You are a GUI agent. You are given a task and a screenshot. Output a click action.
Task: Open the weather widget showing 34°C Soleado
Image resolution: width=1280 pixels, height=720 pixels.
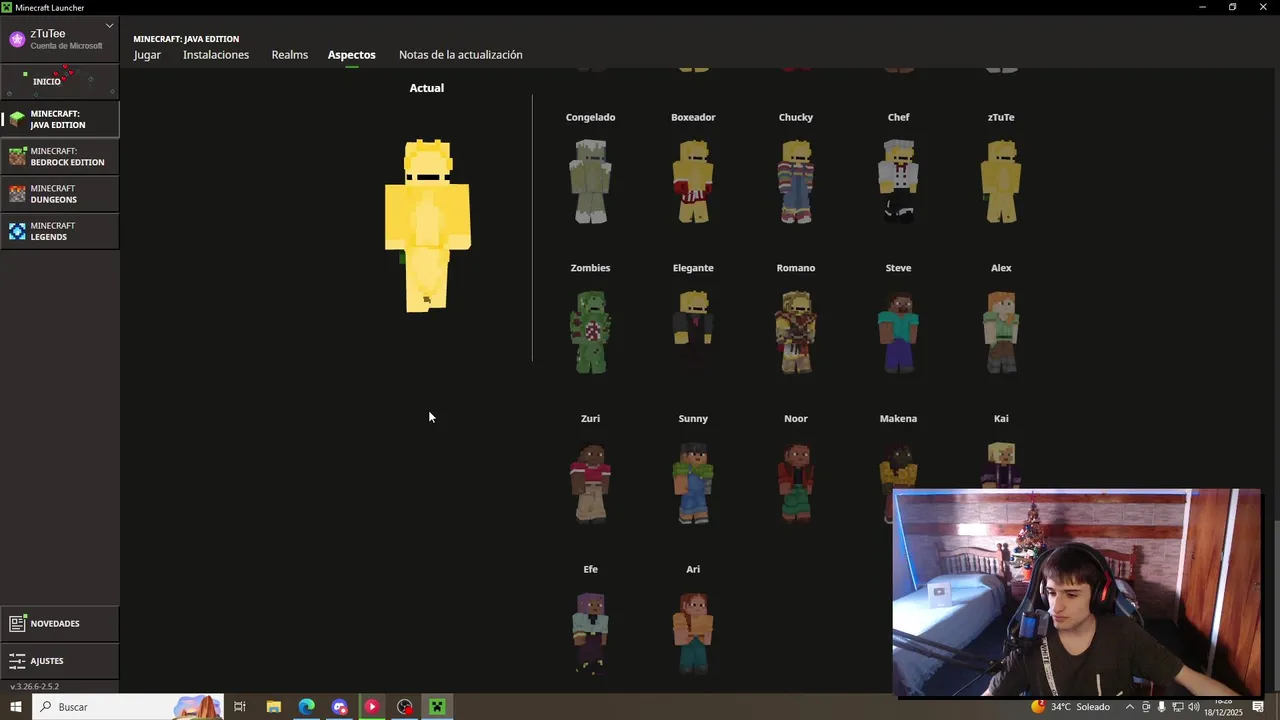pyautogui.click(x=1071, y=707)
